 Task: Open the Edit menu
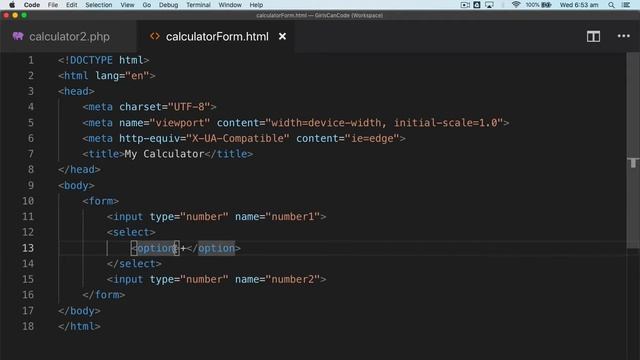click(x=71, y=5)
